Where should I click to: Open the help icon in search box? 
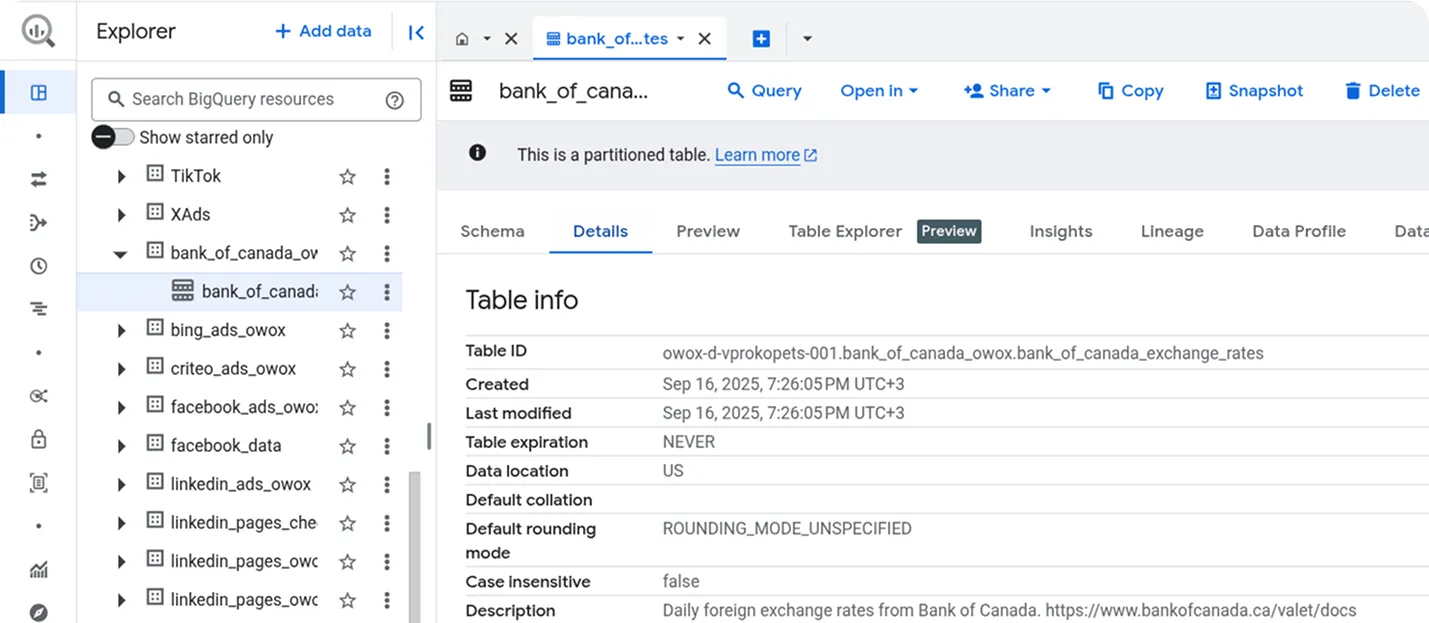[394, 99]
